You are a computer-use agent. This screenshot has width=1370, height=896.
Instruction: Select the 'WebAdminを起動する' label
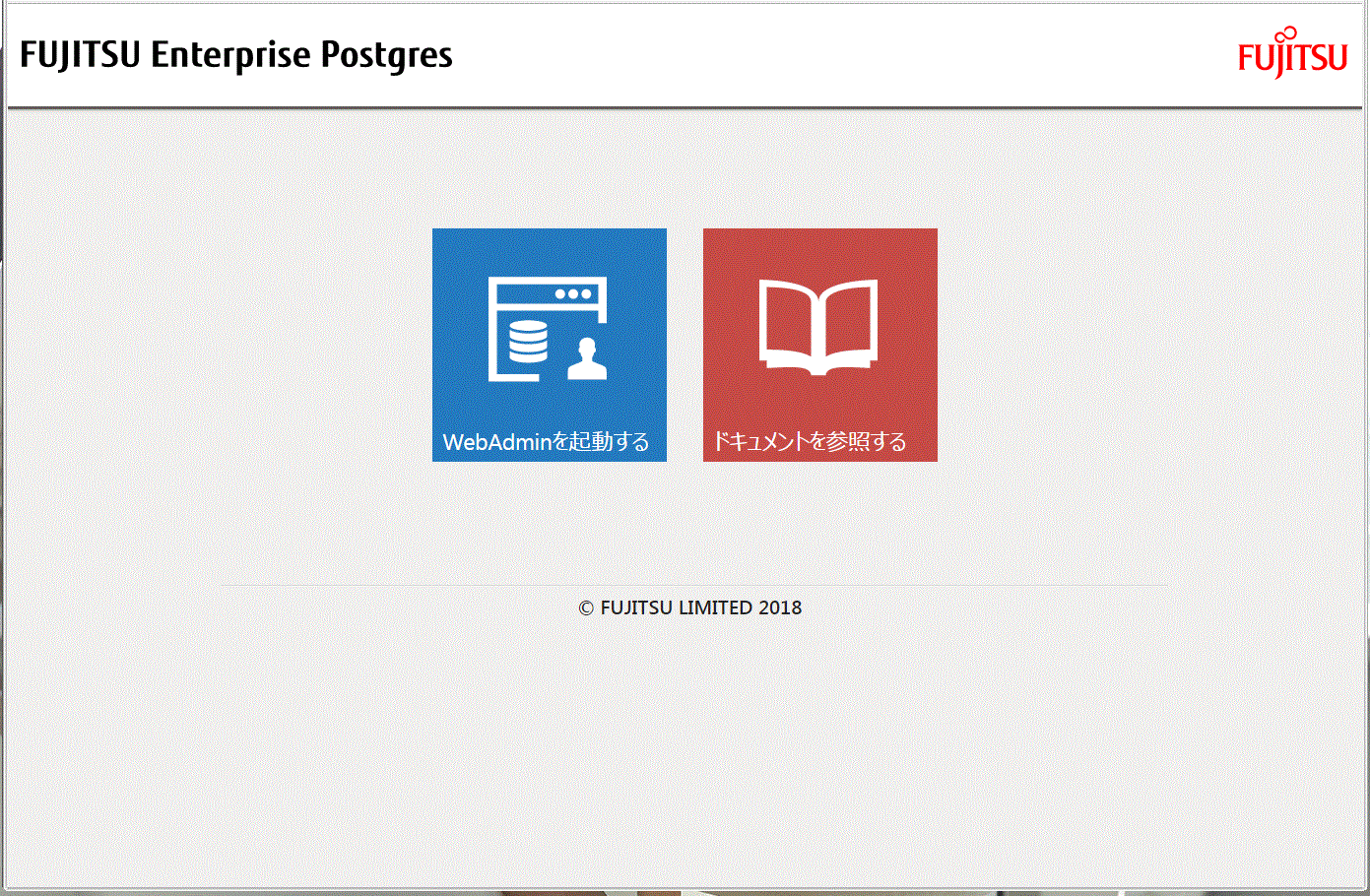click(546, 441)
